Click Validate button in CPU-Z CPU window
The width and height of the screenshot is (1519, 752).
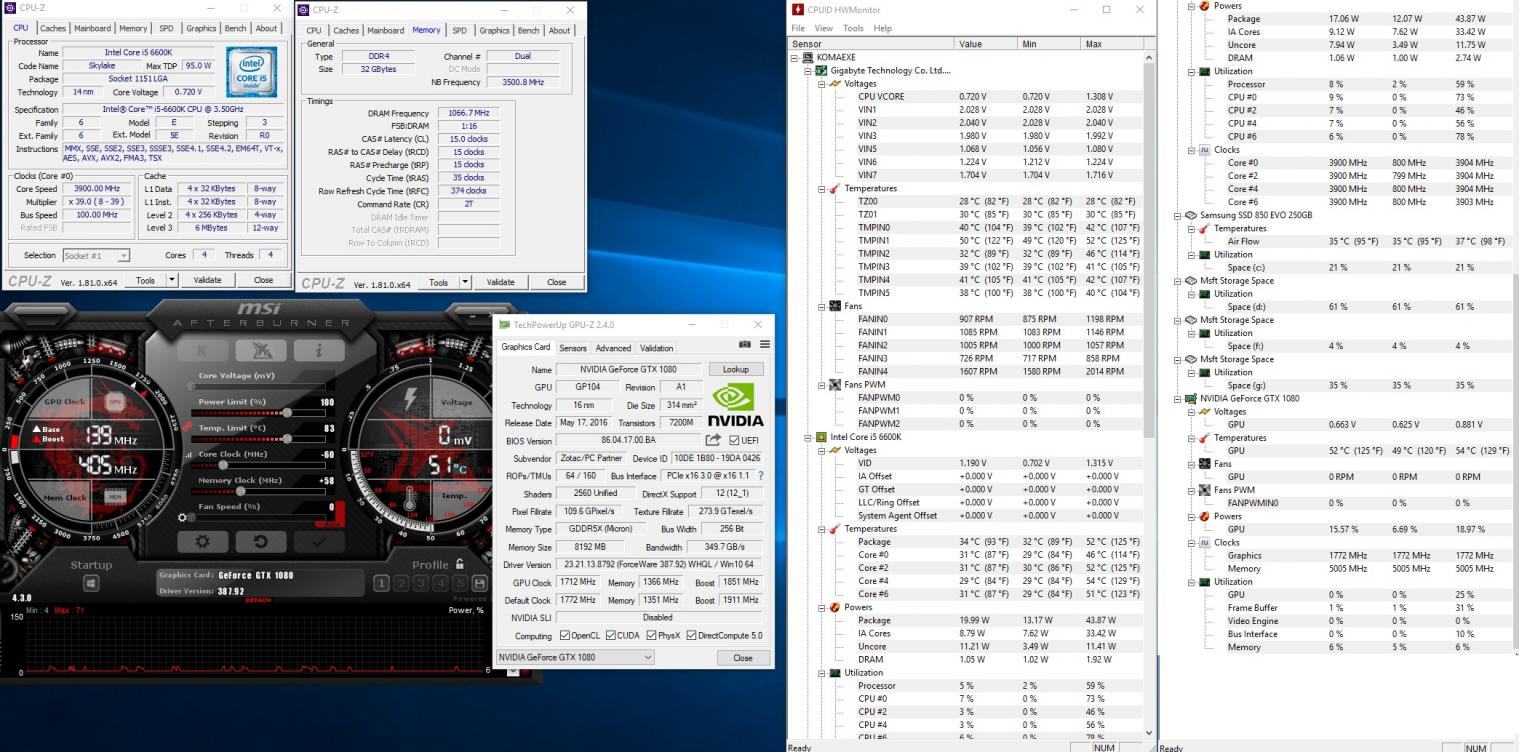[208, 281]
